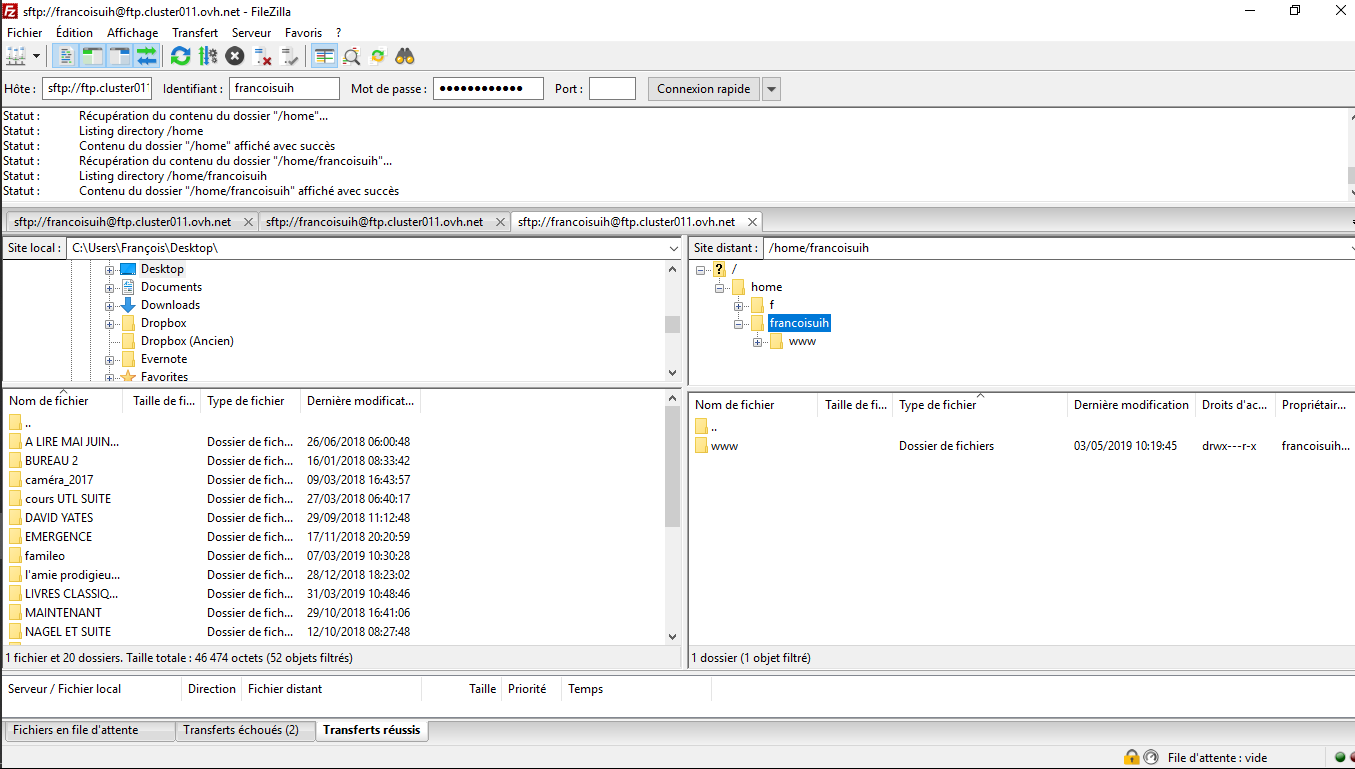The height and width of the screenshot is (769, 1355).
Task: Click the Connexion rapide button
Action: pos(703,89)
